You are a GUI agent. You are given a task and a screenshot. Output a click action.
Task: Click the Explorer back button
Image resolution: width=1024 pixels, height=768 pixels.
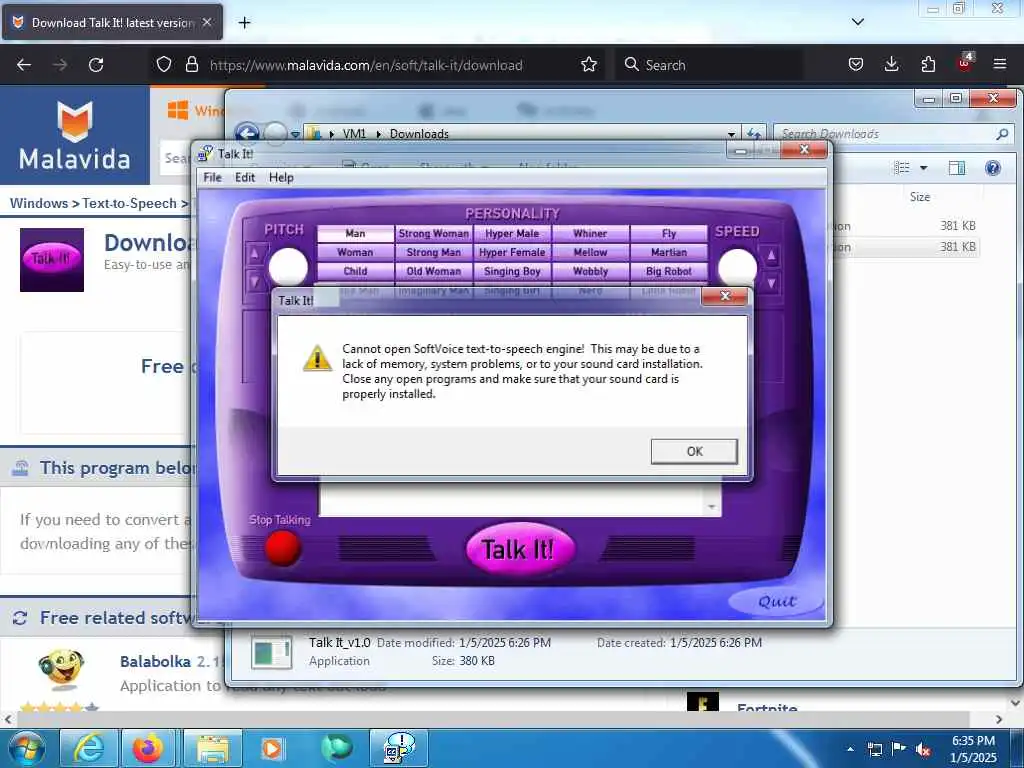point(246,134)
